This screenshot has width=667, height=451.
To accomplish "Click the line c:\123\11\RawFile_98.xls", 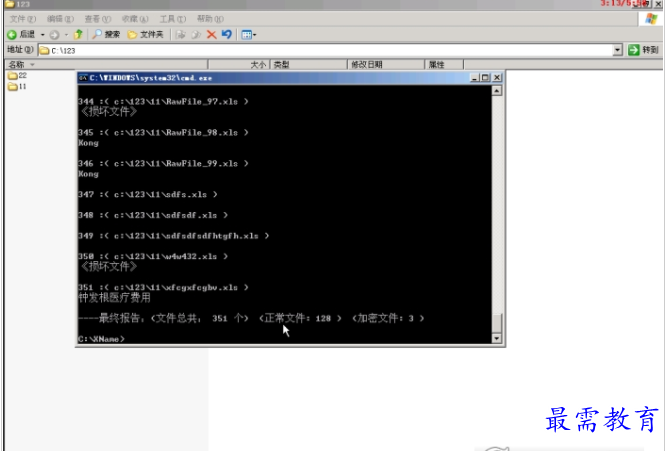I will [163, 133].
